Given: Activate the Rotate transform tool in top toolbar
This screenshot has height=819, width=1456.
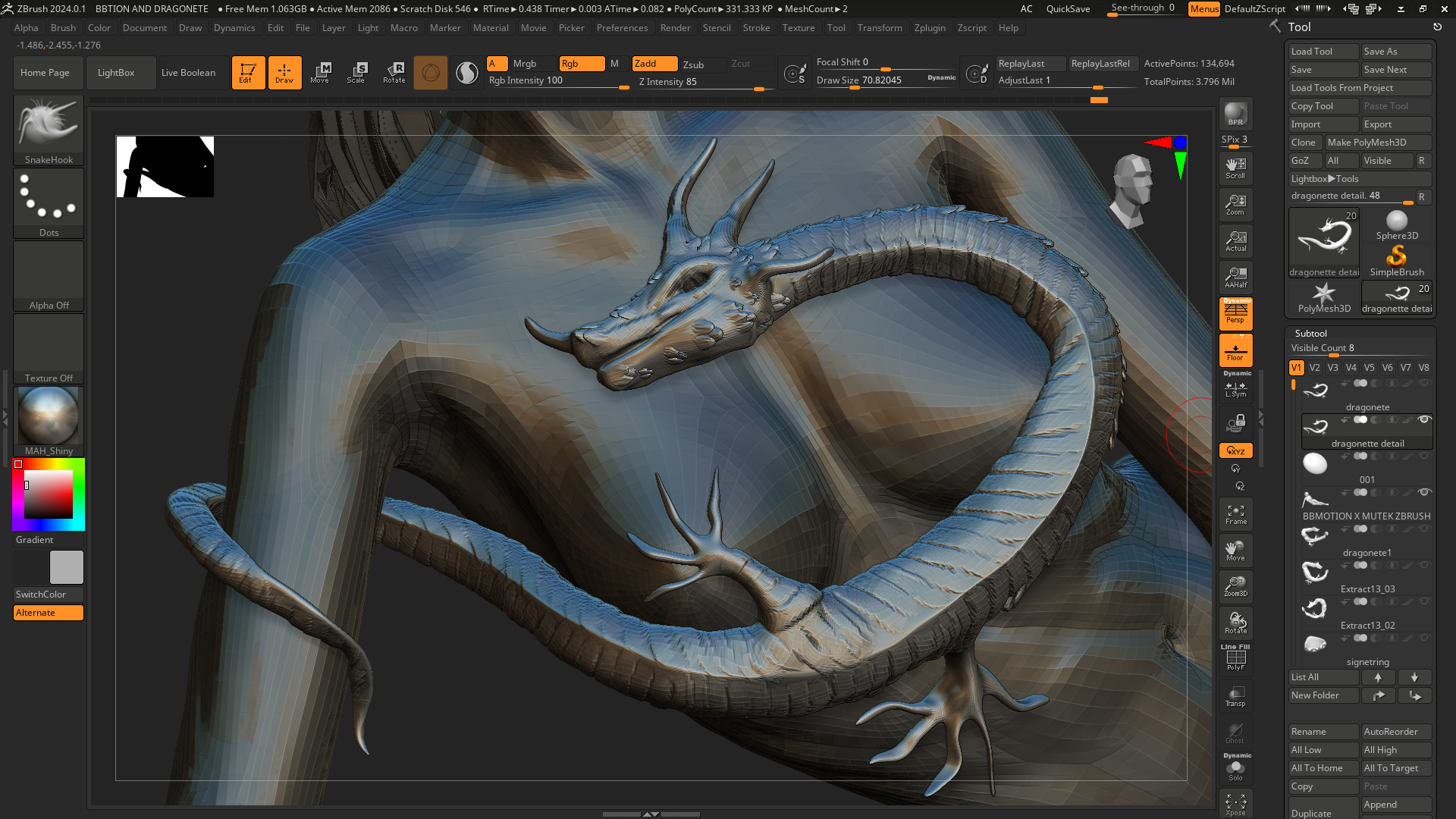Looking at the screenshot, I should click(394, 72).
